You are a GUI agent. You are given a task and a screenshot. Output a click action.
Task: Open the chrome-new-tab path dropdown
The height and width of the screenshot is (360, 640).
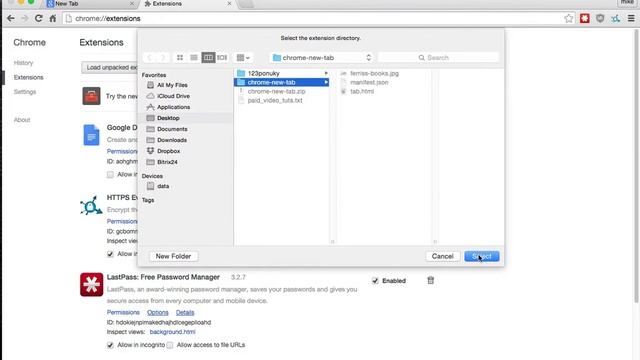tap(322, 58)
